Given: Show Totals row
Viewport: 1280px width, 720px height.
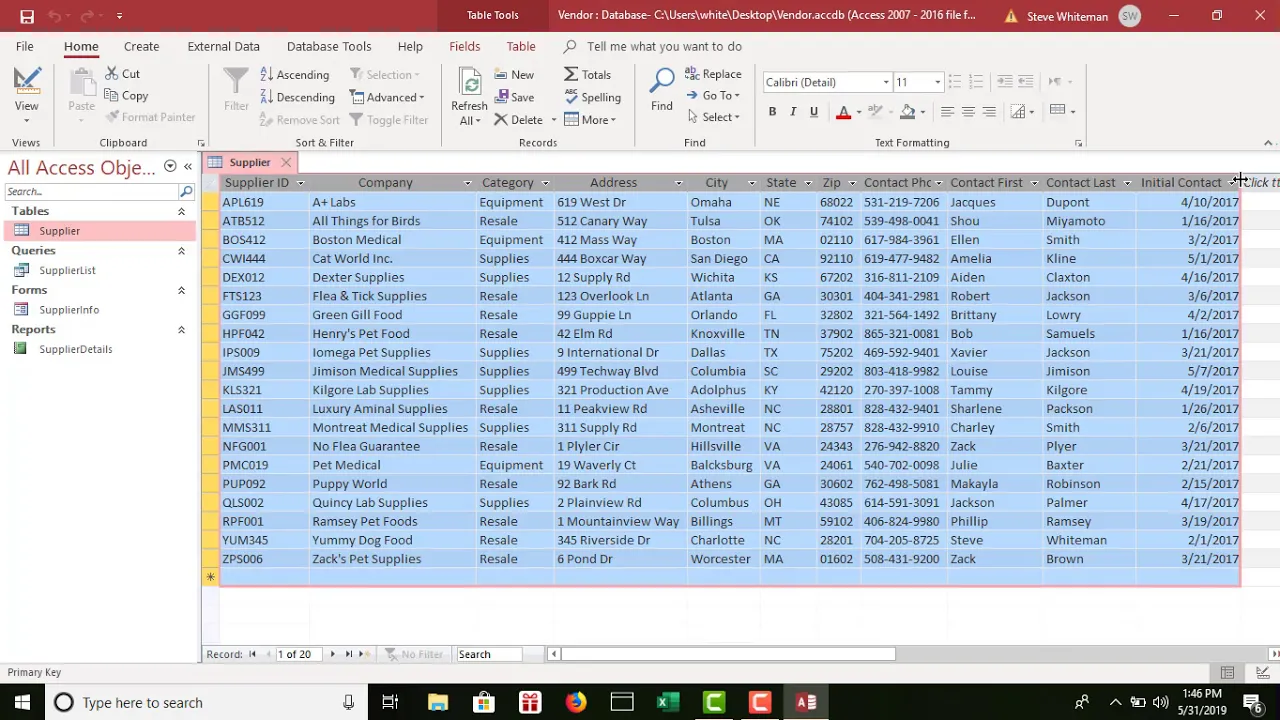Looking at the screenshot, I should (587, 75).
